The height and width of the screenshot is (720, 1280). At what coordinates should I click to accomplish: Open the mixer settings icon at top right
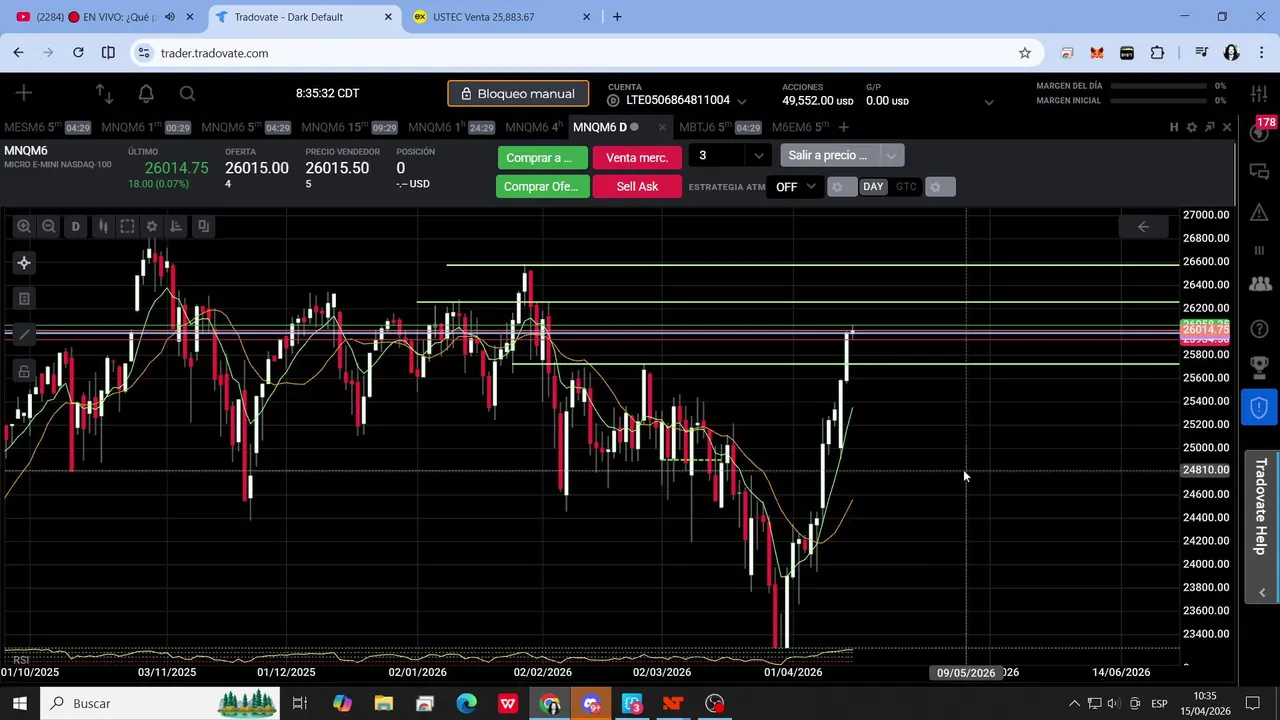pos(1260,93)
